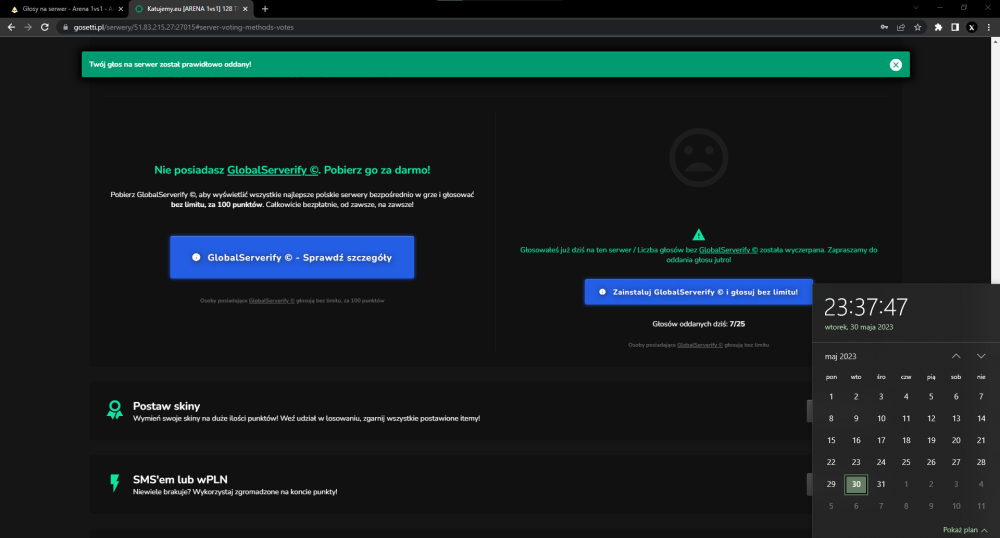Click the share page icon

click(901, 27)
